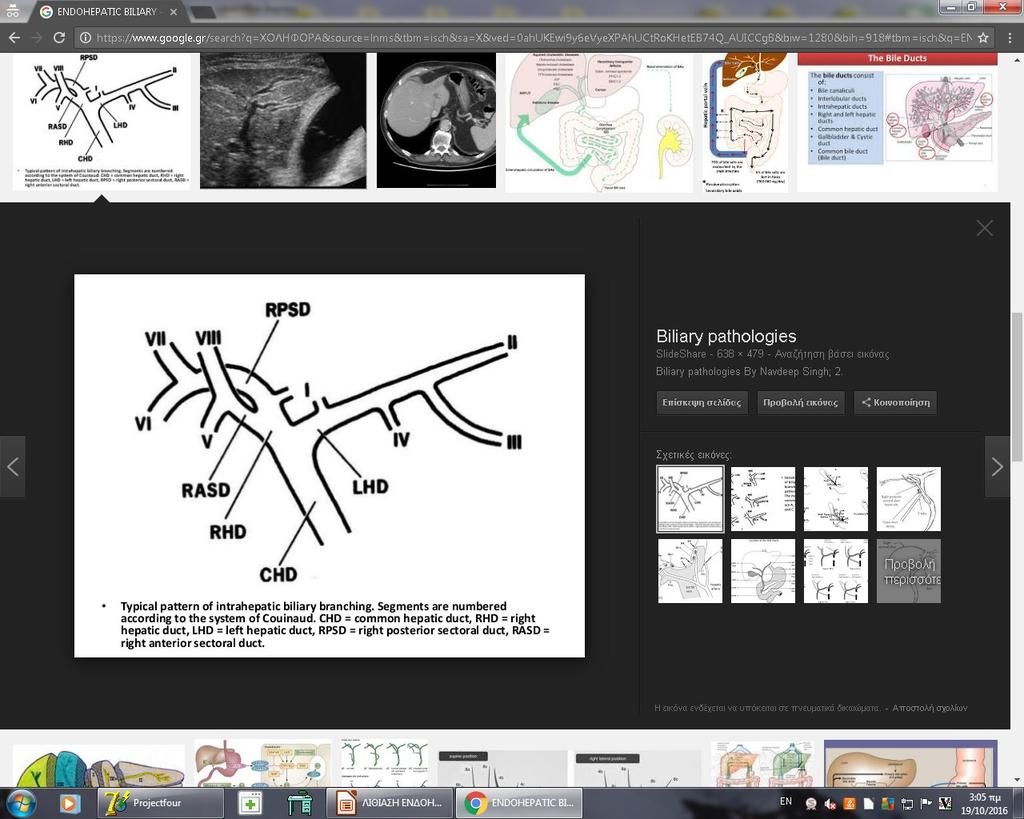1024x819 pixels.
Task: Click the Προβολή εικόνας button
Action: tap(800, 402)
